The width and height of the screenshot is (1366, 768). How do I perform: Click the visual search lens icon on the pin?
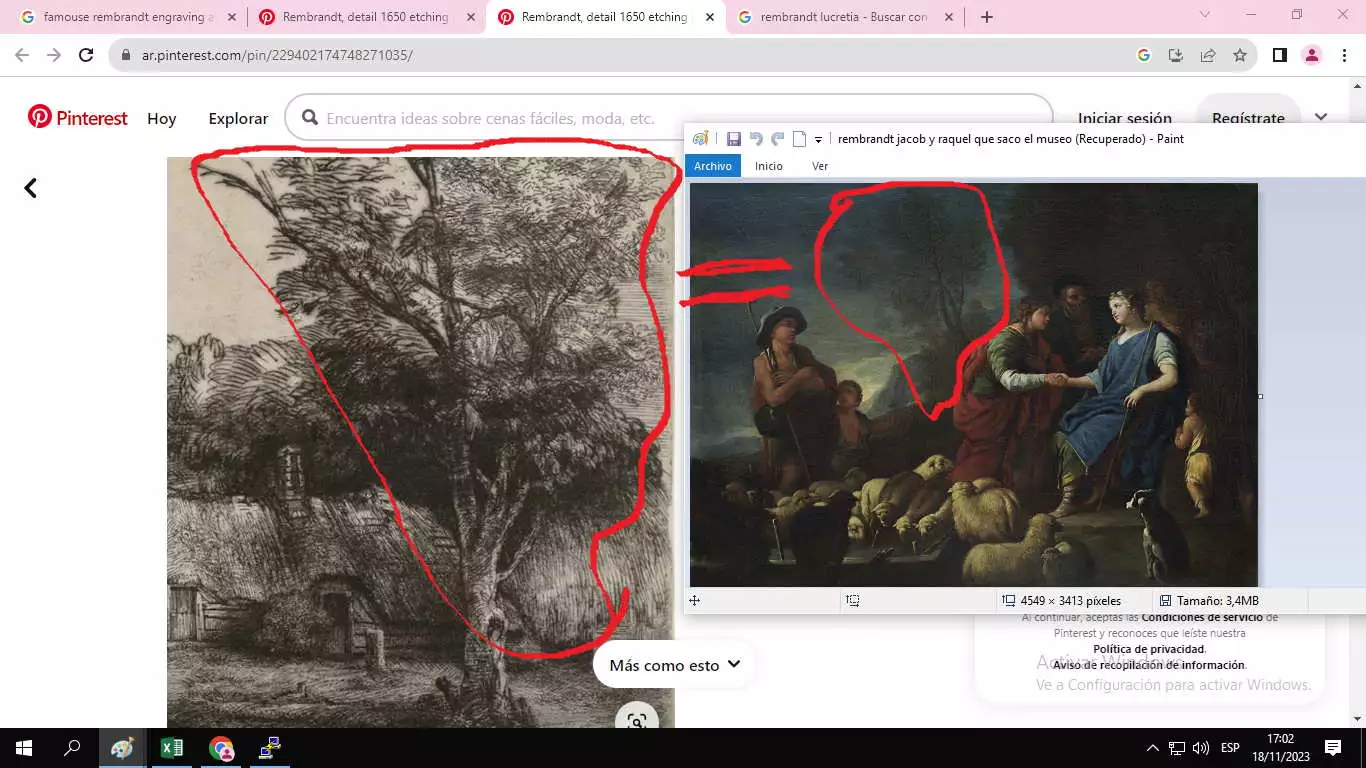(x=637, y=720)
